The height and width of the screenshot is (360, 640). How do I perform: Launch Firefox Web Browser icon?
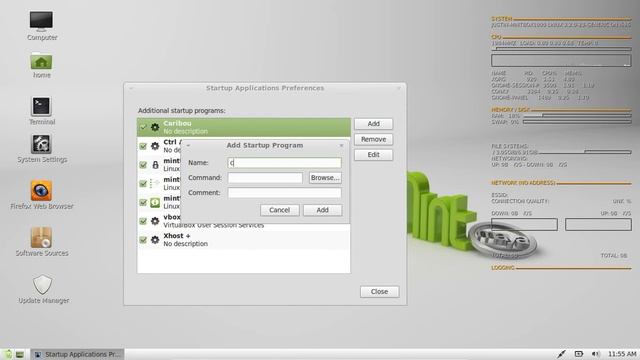point(41,191)
